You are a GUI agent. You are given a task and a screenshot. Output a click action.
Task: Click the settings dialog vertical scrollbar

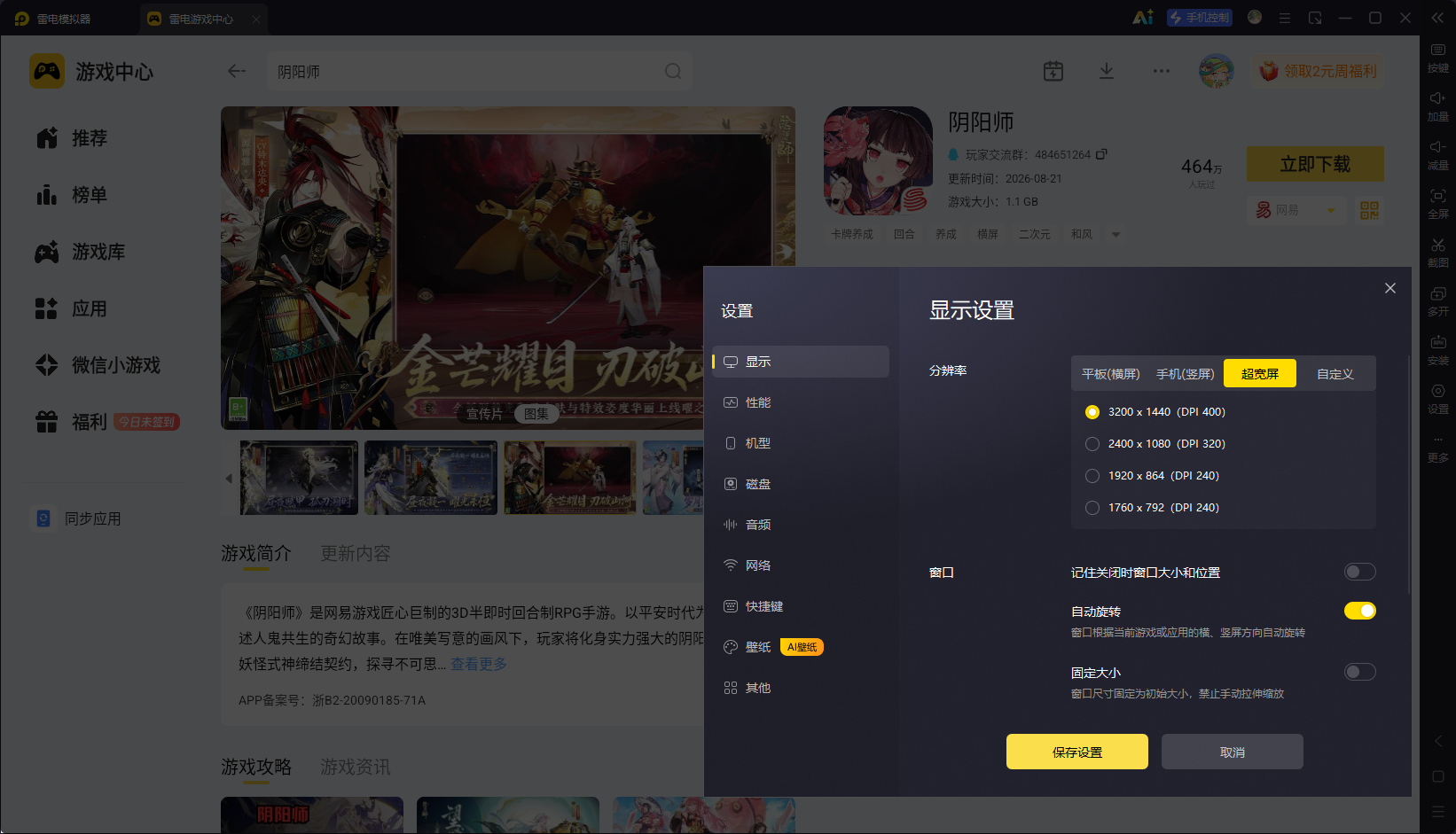1409,474
